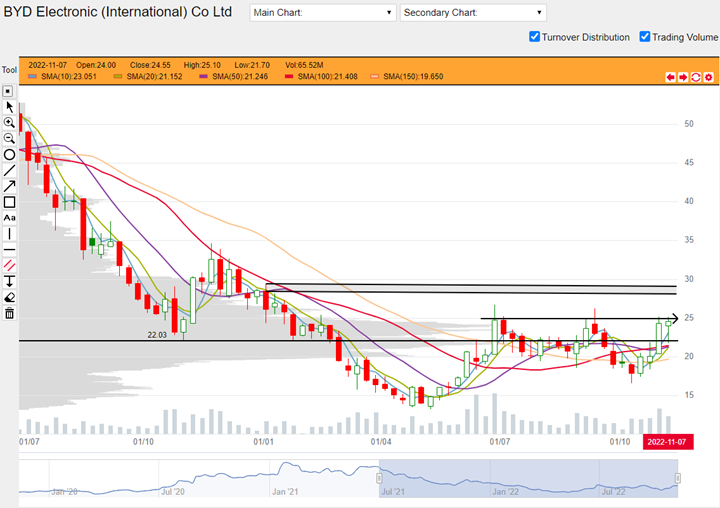Grab the left handle of range navigator

point(379,478)
